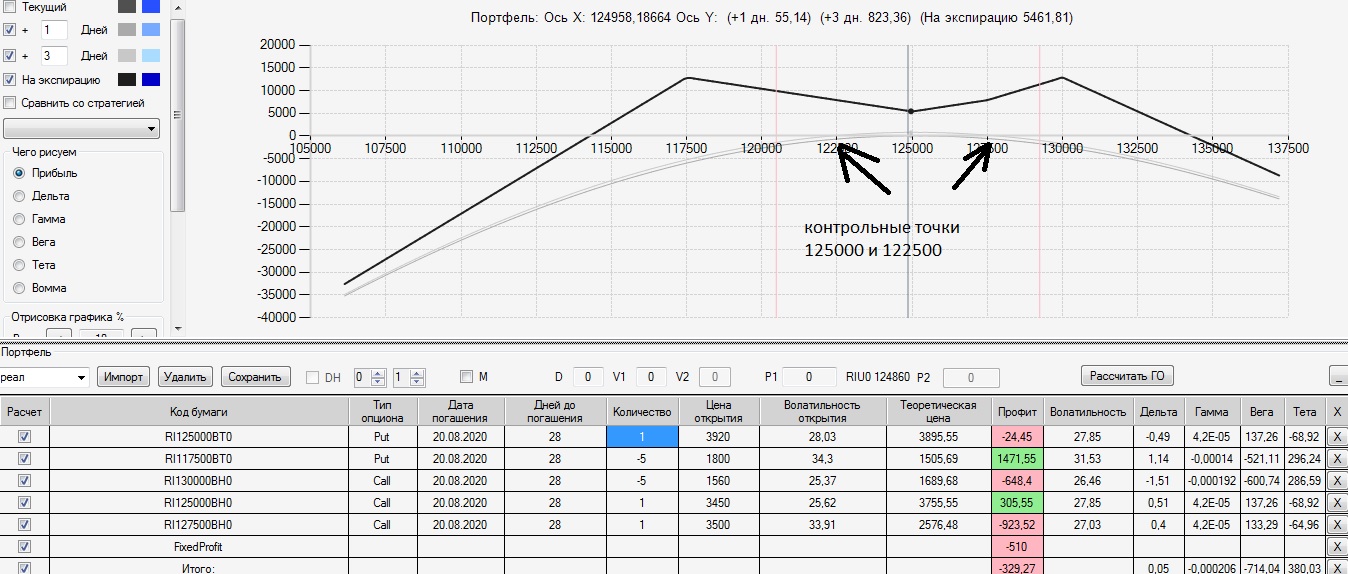Pick the gray swatch of +1 Дней line
Image resolution: width=1348 pixels, height=574 pixels.
(x=127, y=30)
